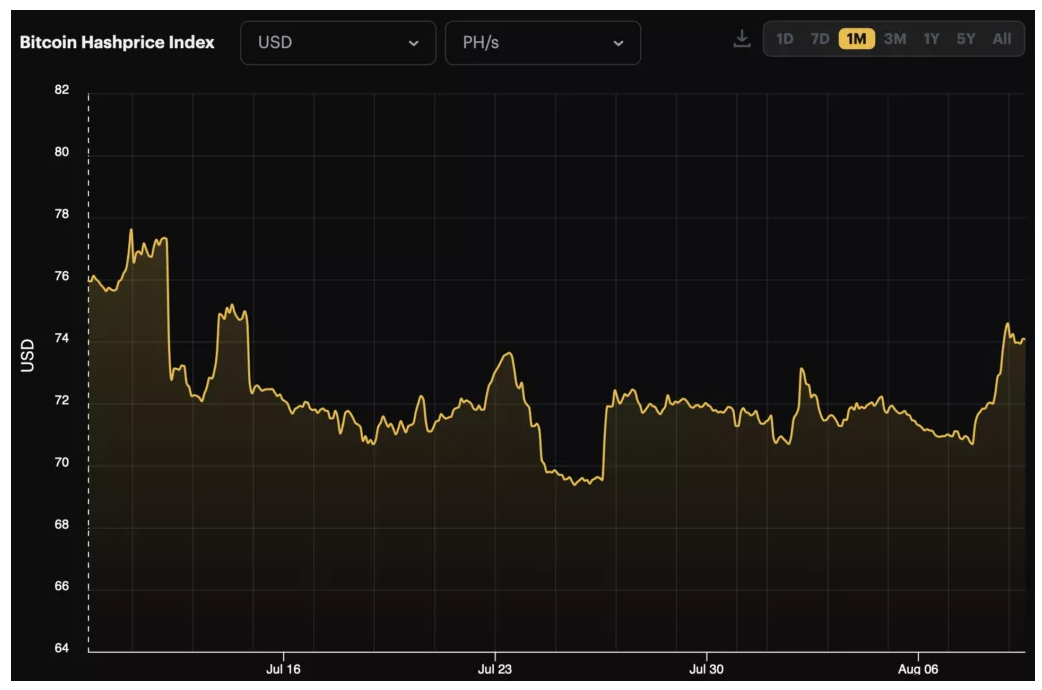
Task: Click the 82 tick on the y-axis
Action: coord(62,90)
